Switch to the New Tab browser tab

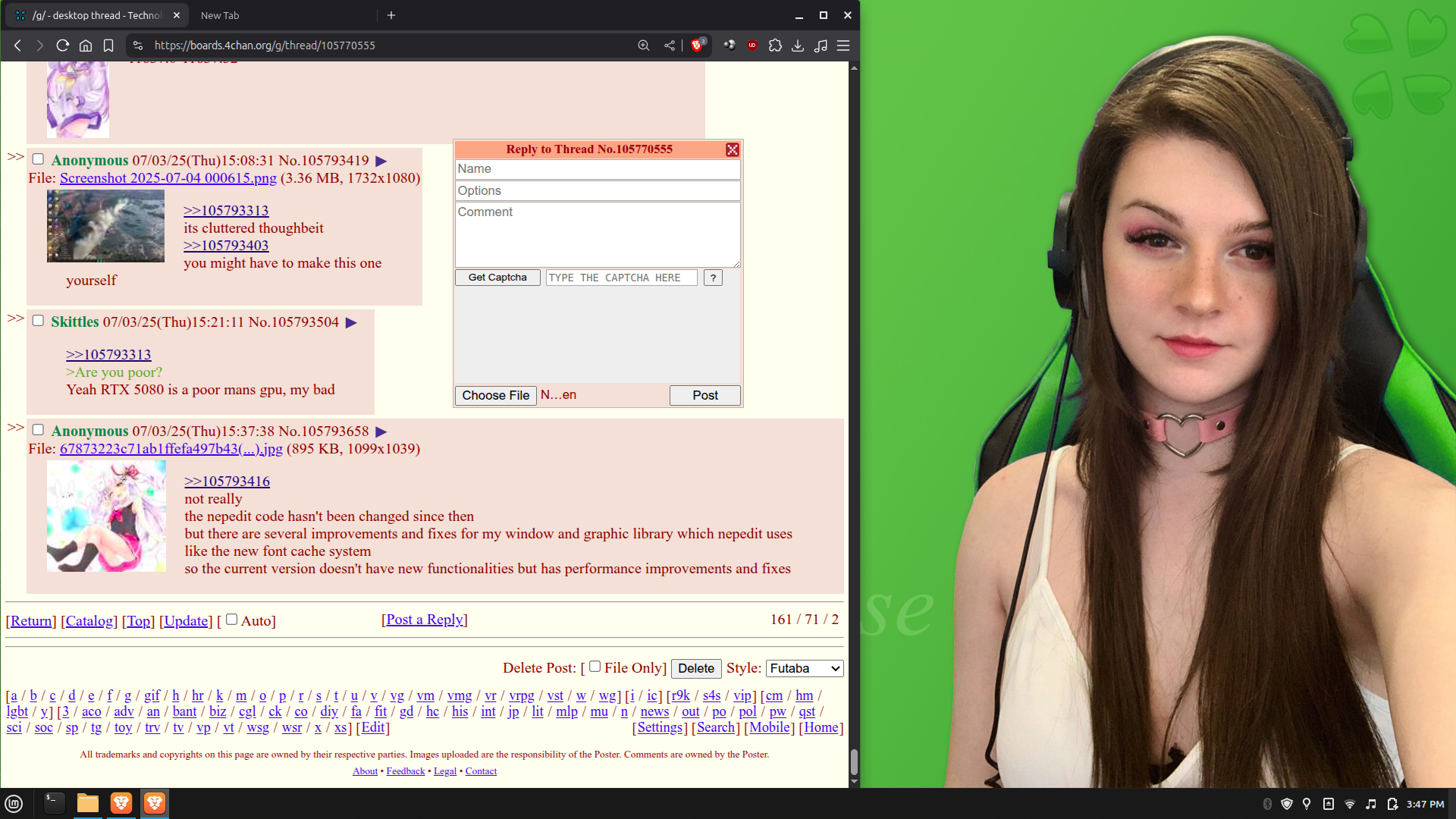click(220, 15)
